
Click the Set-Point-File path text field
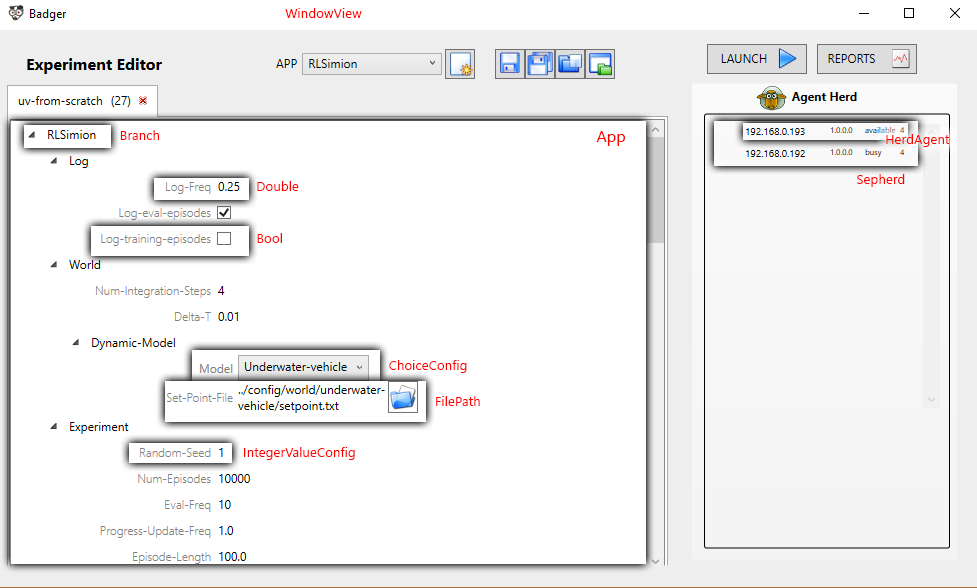(311, 397)
